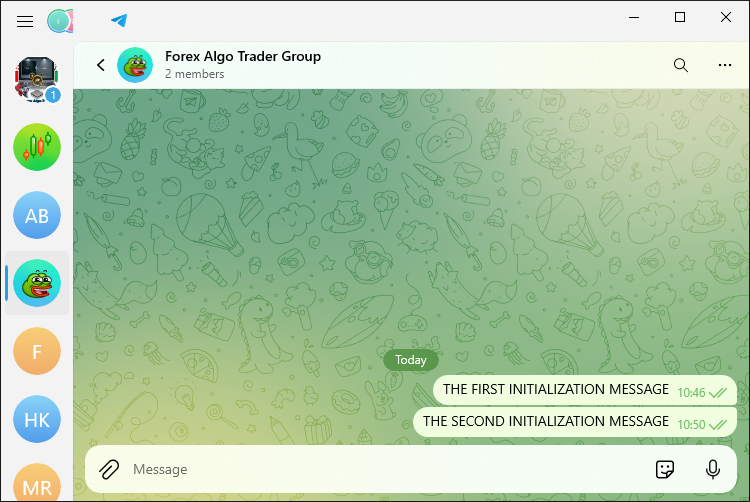Viewport: 750px width, 502px height.
Task: Open the HK contact chat
Action: [x=37, y=419]
